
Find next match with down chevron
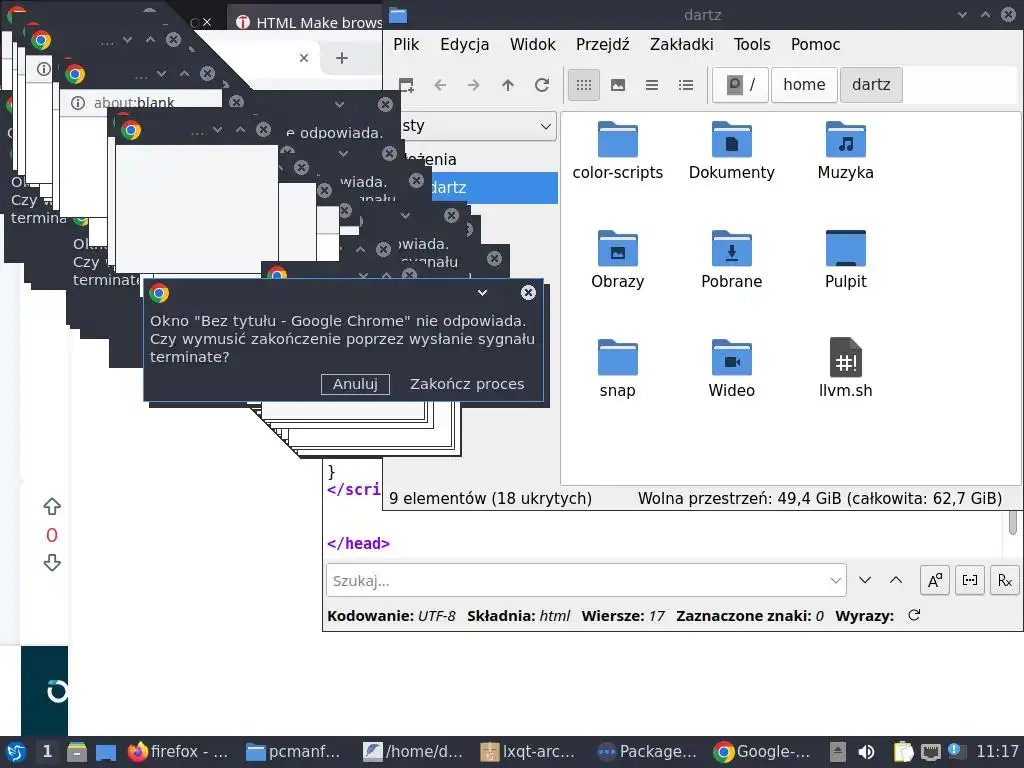point(865,580)
